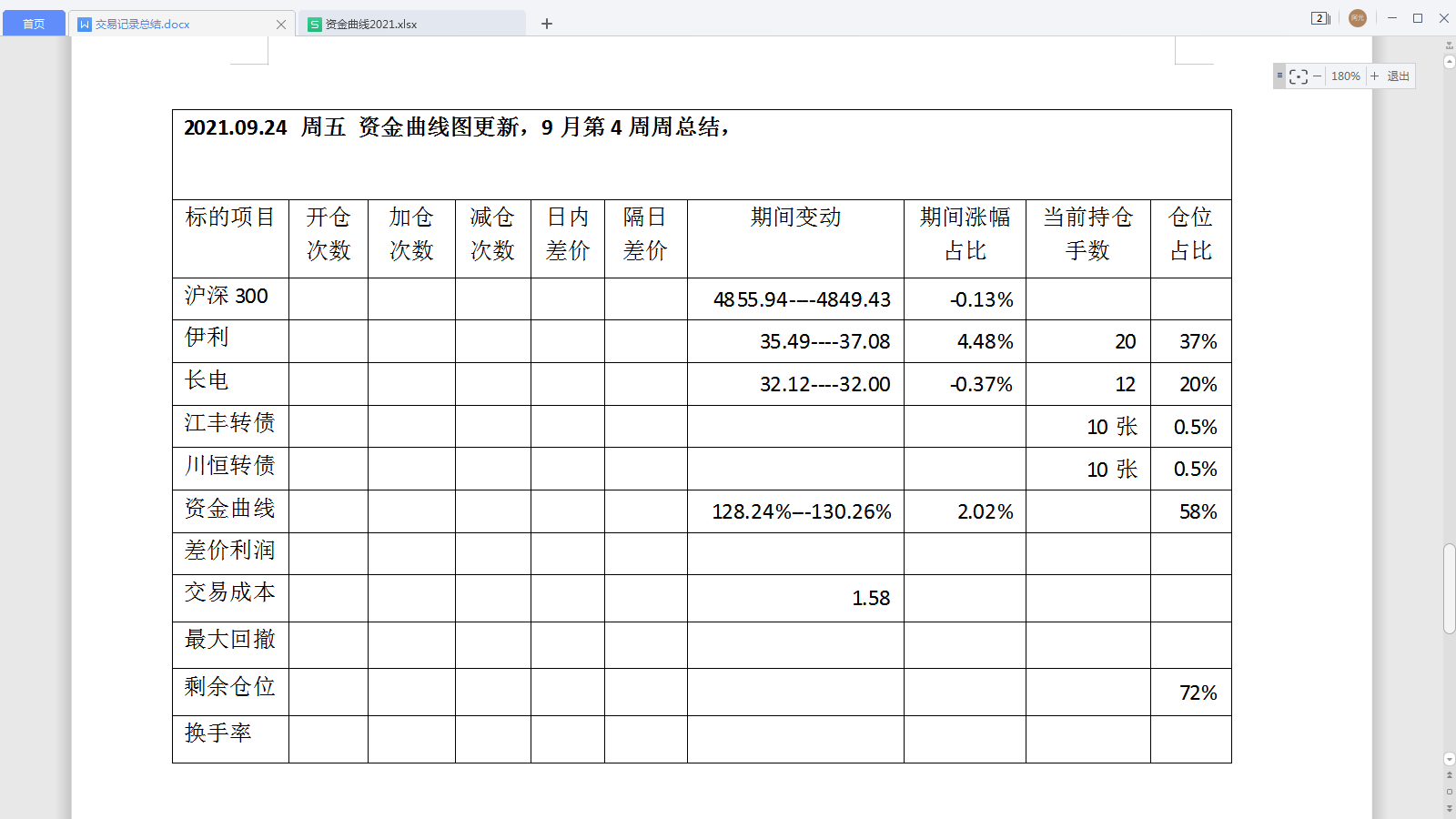Zoom in with the plus button

click(1374, 76)
